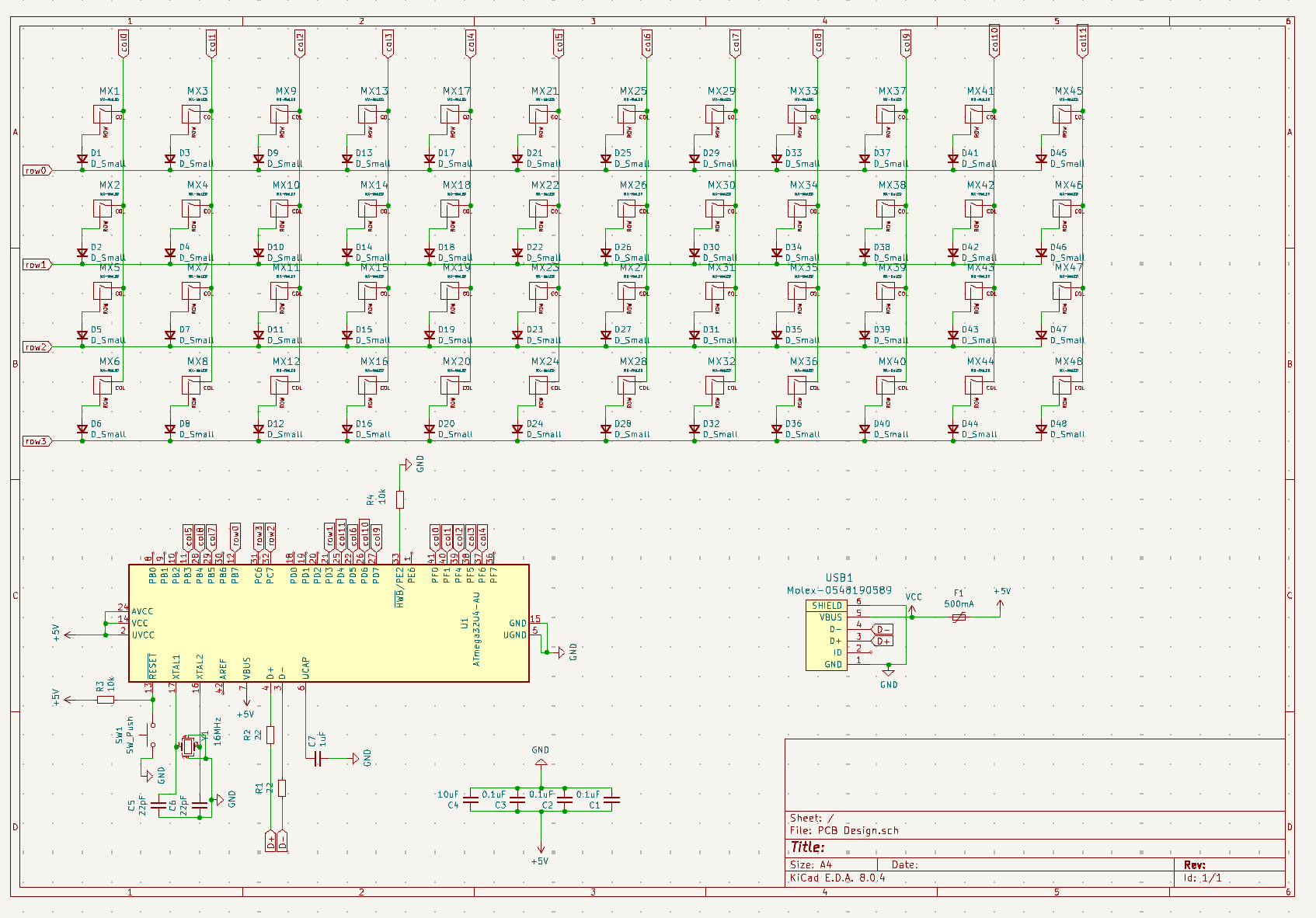1316x918 pixels.
Task: Click the R1 22 ohm resistor
Action: tap(282, 788)
